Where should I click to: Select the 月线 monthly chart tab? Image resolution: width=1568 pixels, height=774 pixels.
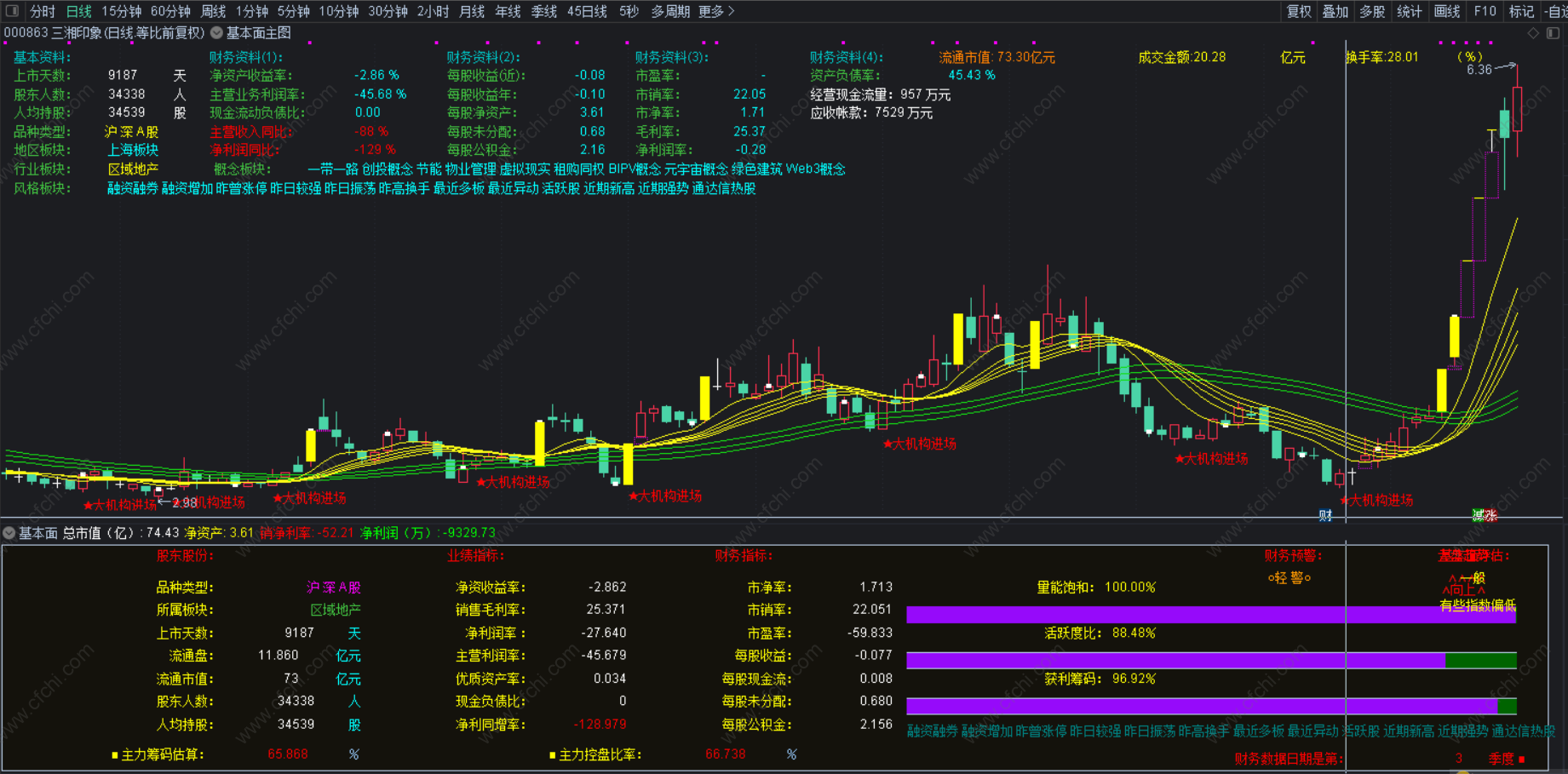pyautogui.click(x=472, y=11)
